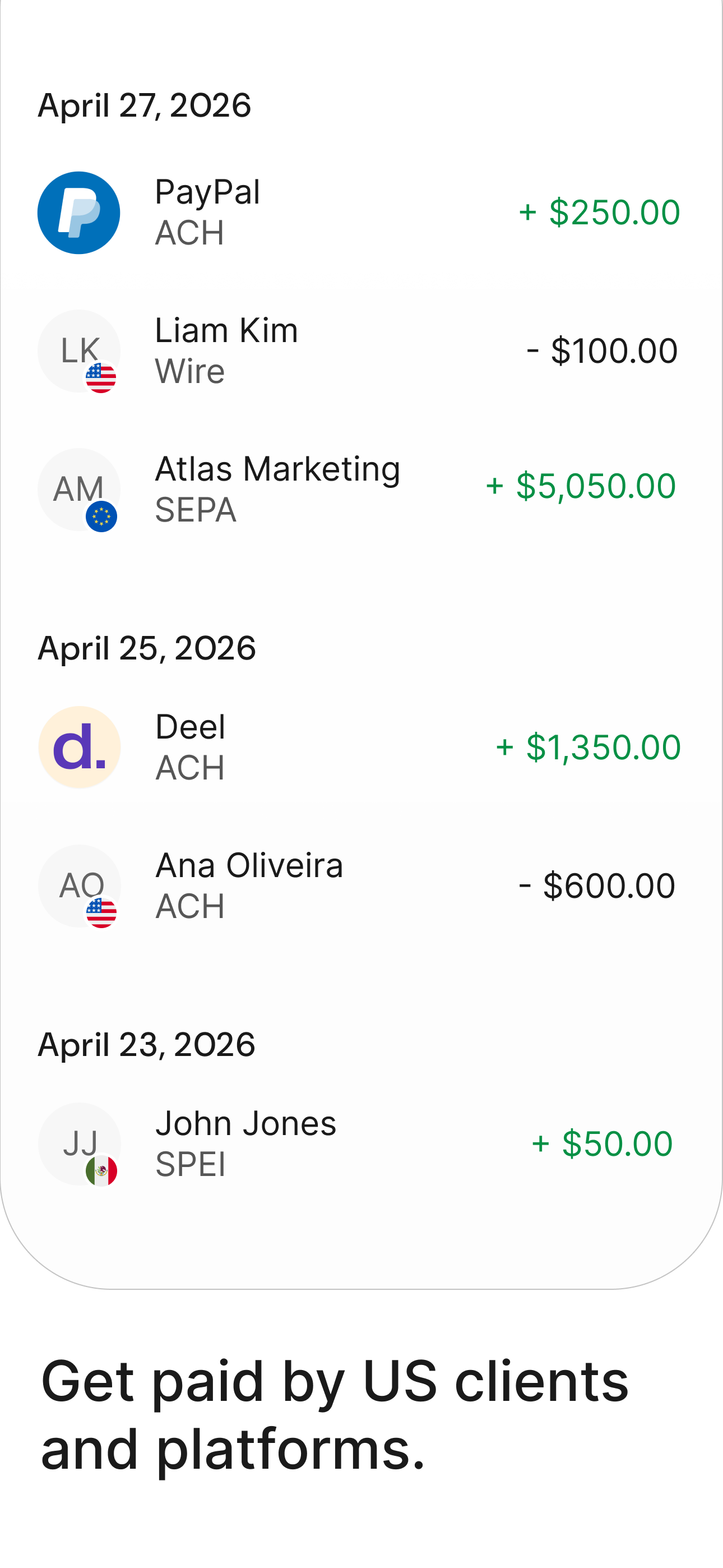Click the April 27, 2026 date header
The height and width of the screenshot is (1568, 723).
tap(144, 106)
